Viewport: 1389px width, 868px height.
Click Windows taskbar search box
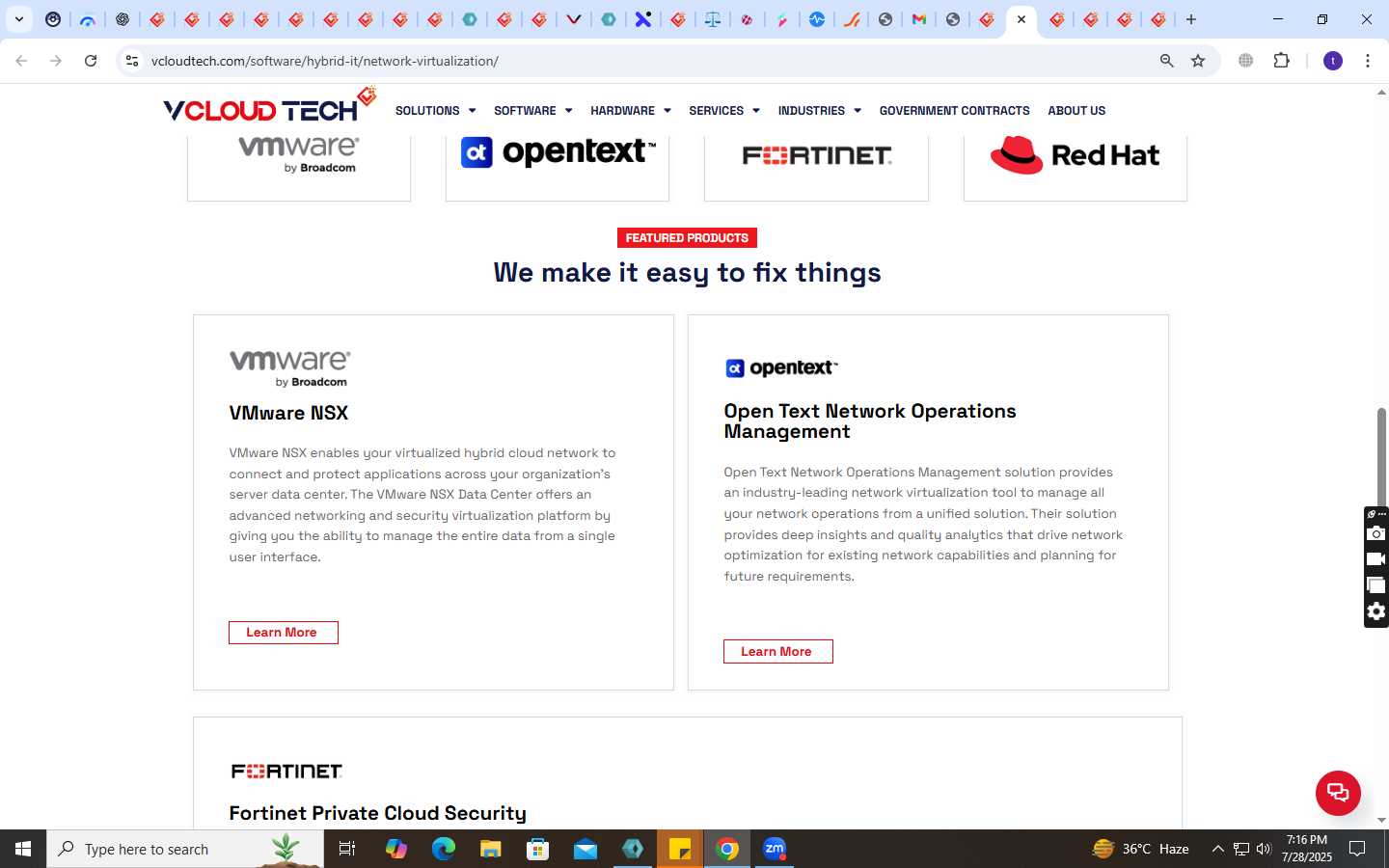(x=185, y=849)
